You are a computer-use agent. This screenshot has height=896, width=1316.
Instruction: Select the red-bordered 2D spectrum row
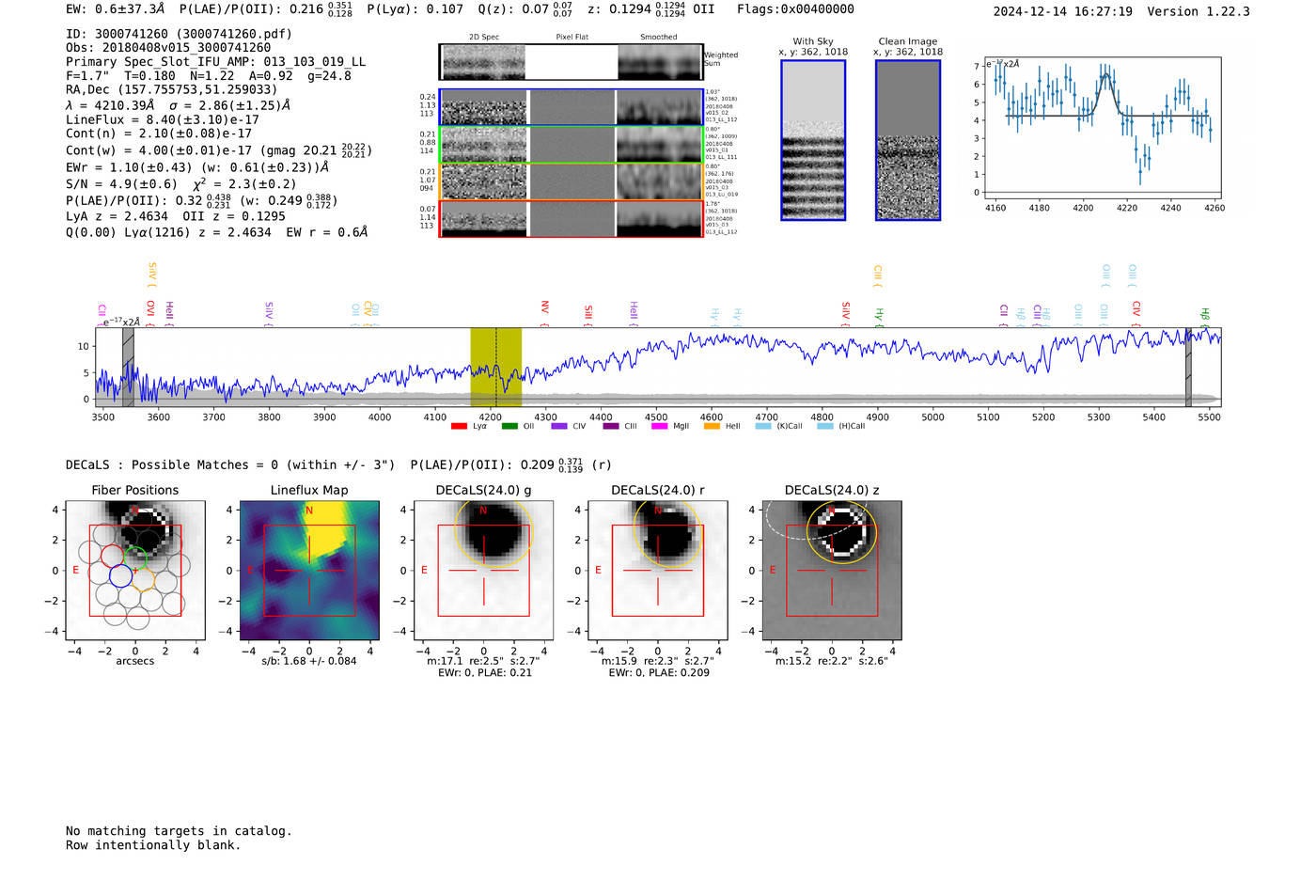click(572, 218)
